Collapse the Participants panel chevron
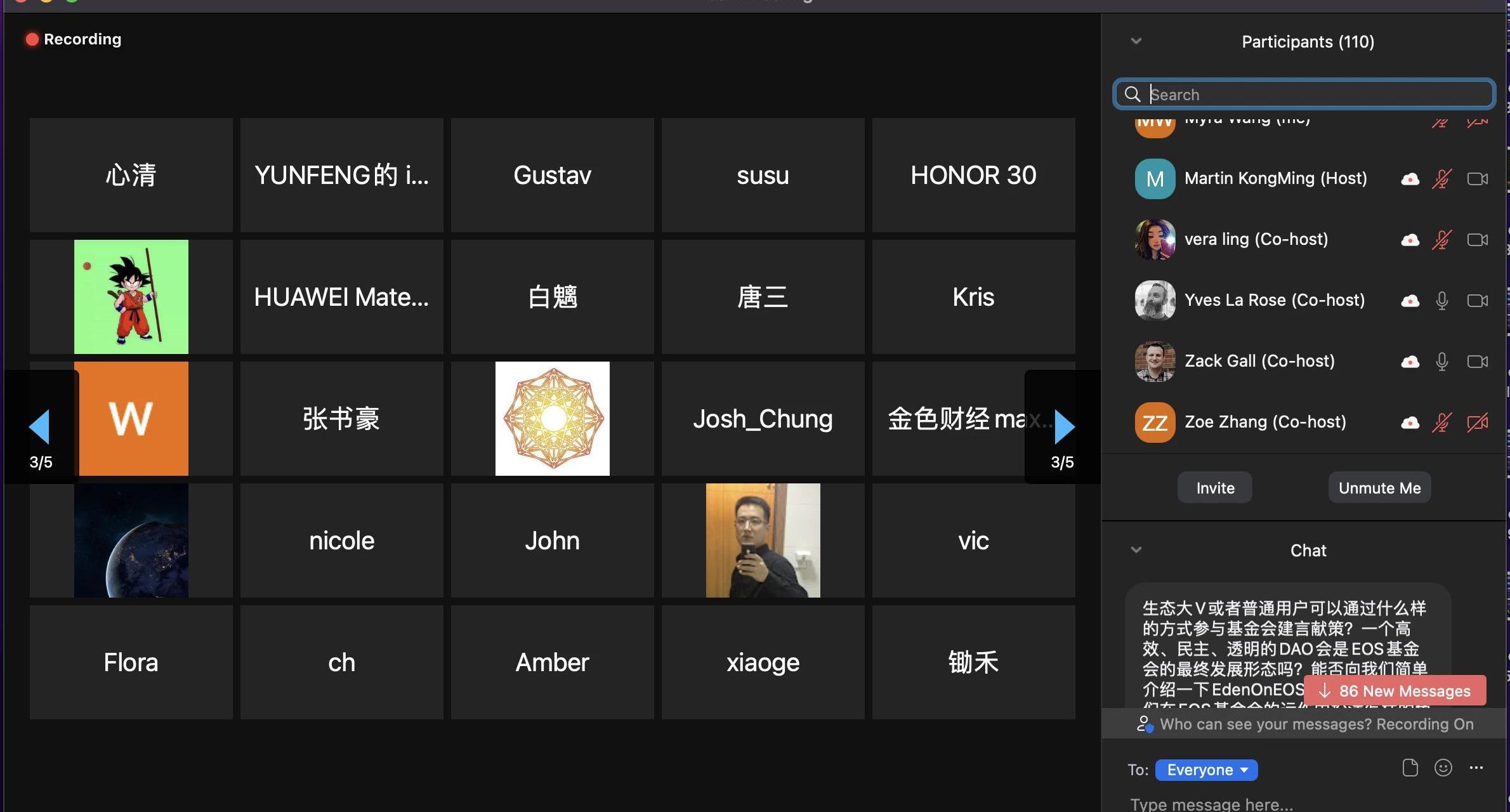Viewport: 1510px width, 812px height. 1136,42
